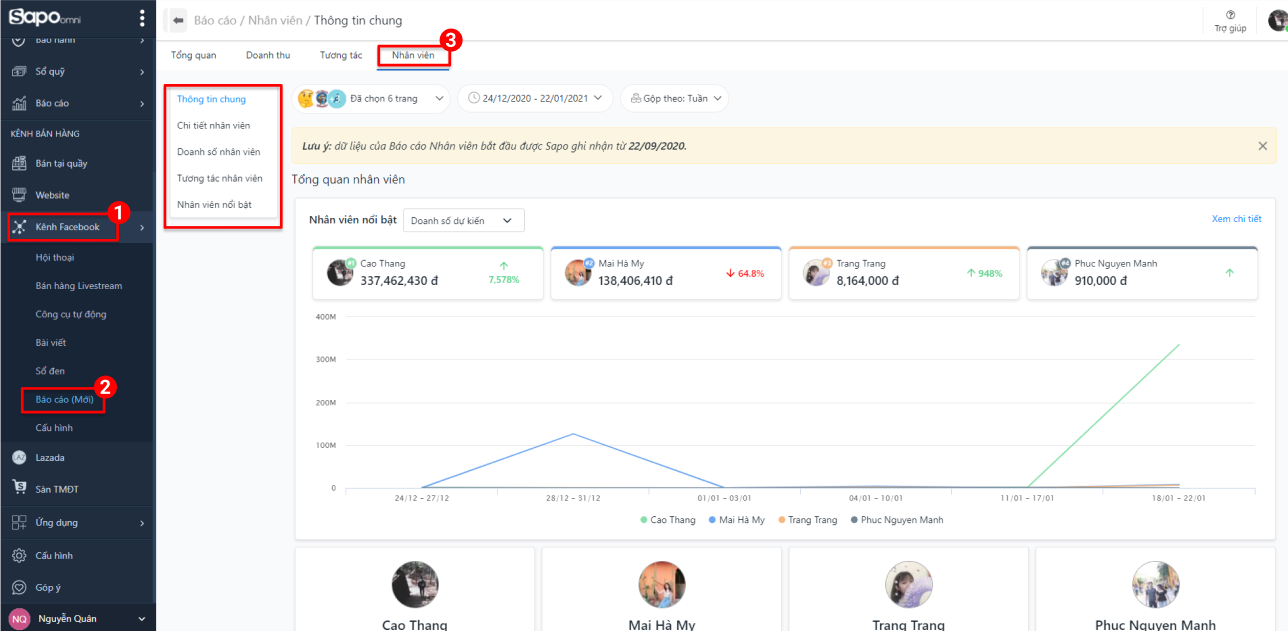Viewport: 1288px width, 631px height.
Task: Open Hội thoại under Kênh Facebook
Action: click(55, 257)
